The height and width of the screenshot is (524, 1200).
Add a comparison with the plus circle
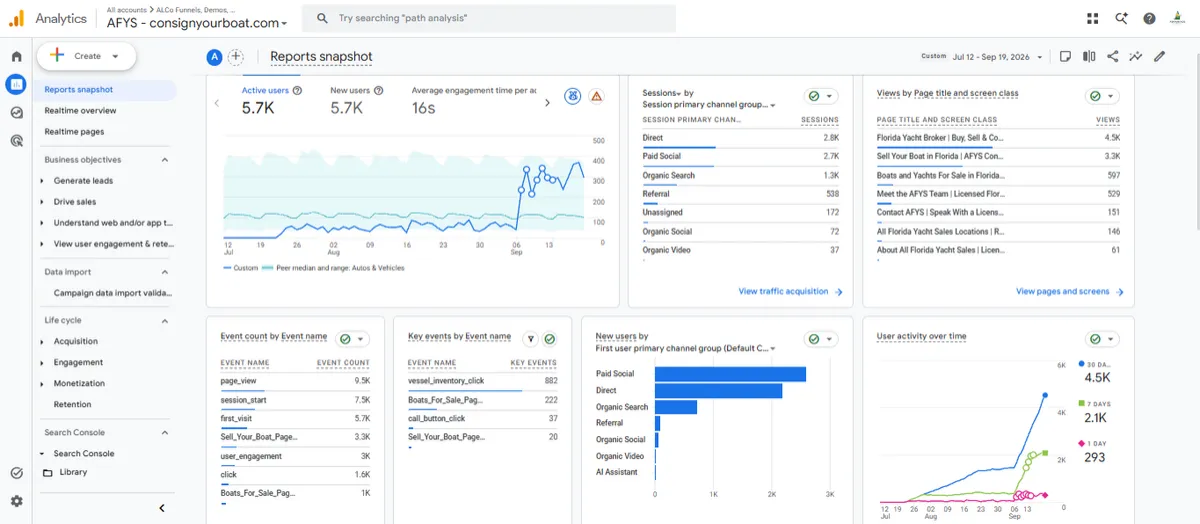pyautogui.click(x=236, y=57)
